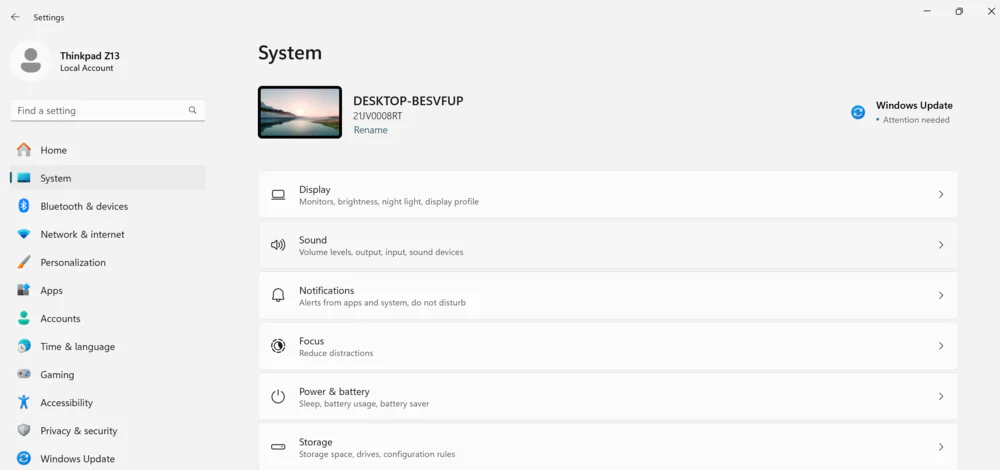
Task: Select Time & language sidebar item
Action: click(108, 346)
